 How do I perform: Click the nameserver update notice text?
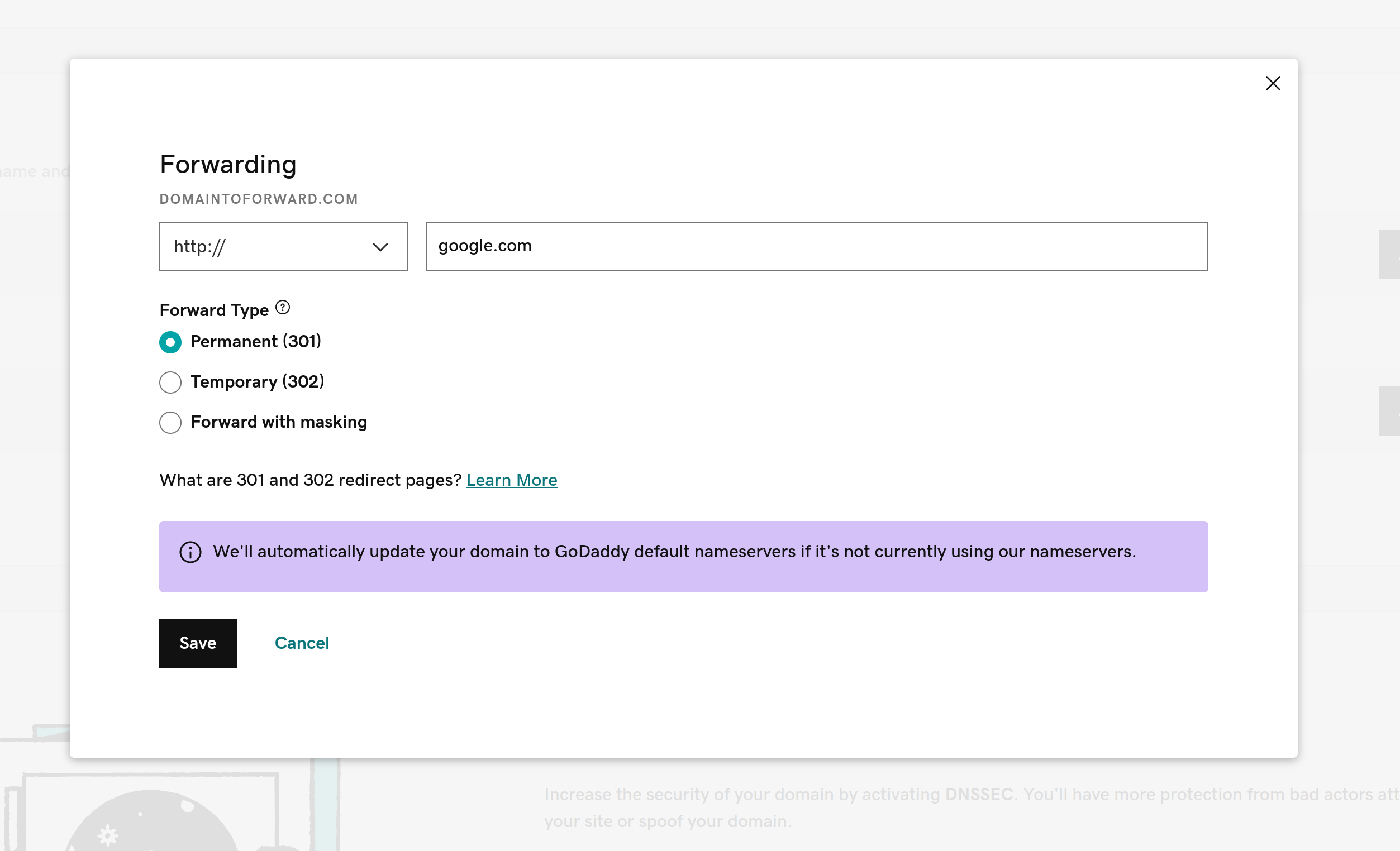pyautogui.click(x=674, y=552)
